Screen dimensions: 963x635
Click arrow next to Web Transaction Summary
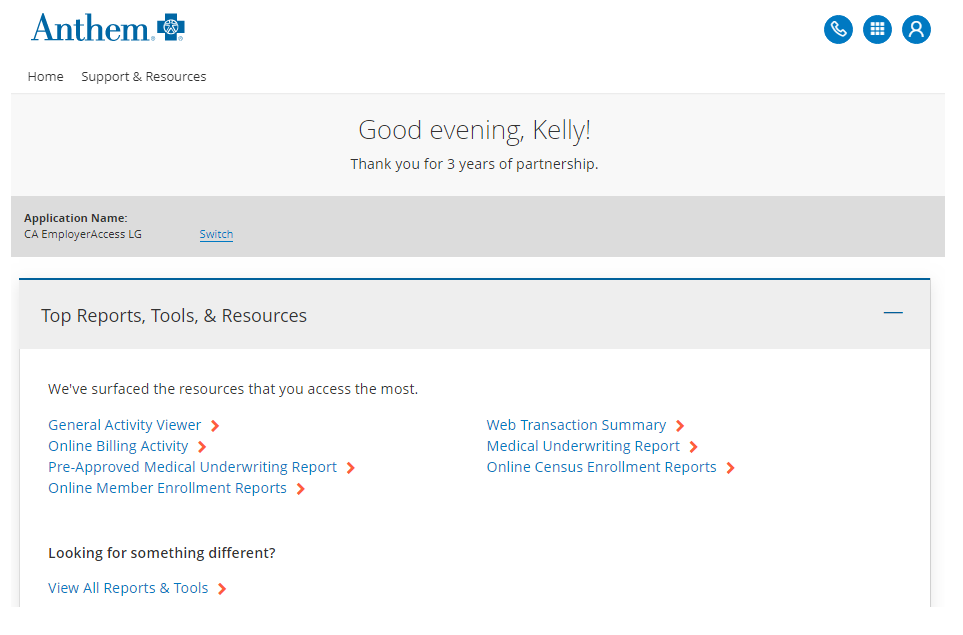[x=680, y=426]
